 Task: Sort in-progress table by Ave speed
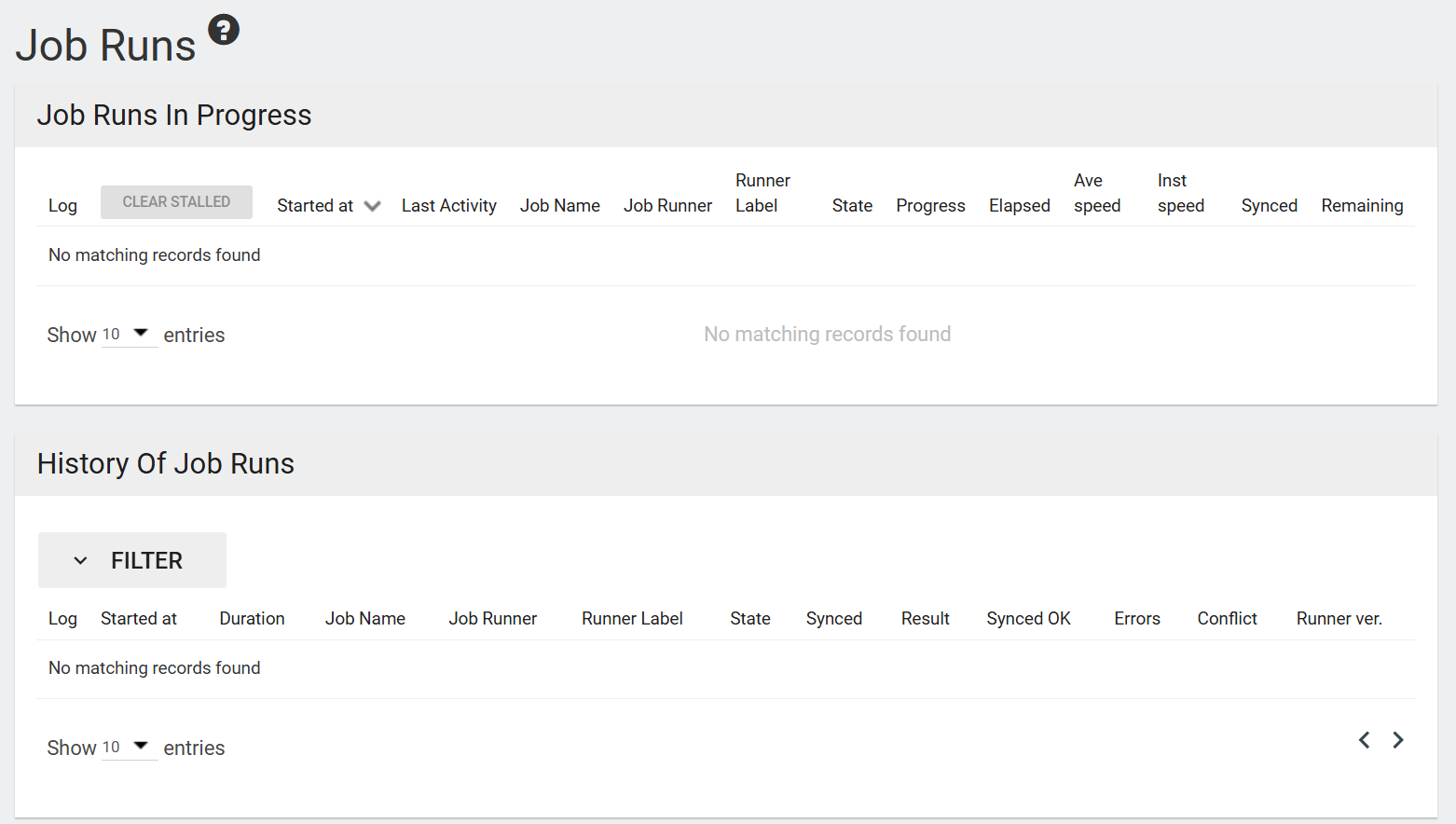[1096, 194]
